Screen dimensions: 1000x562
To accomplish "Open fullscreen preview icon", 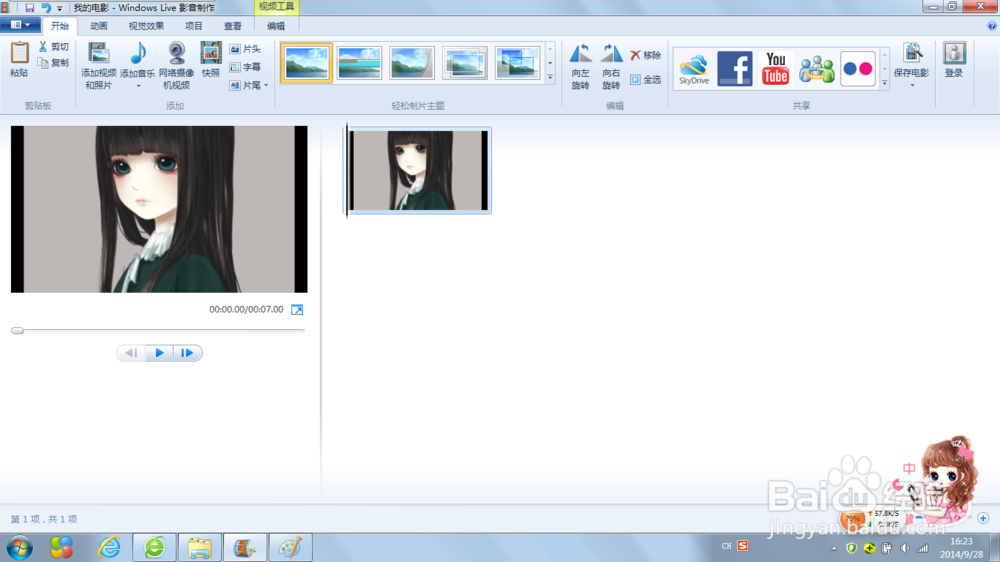I will click(x=297, y=309).
